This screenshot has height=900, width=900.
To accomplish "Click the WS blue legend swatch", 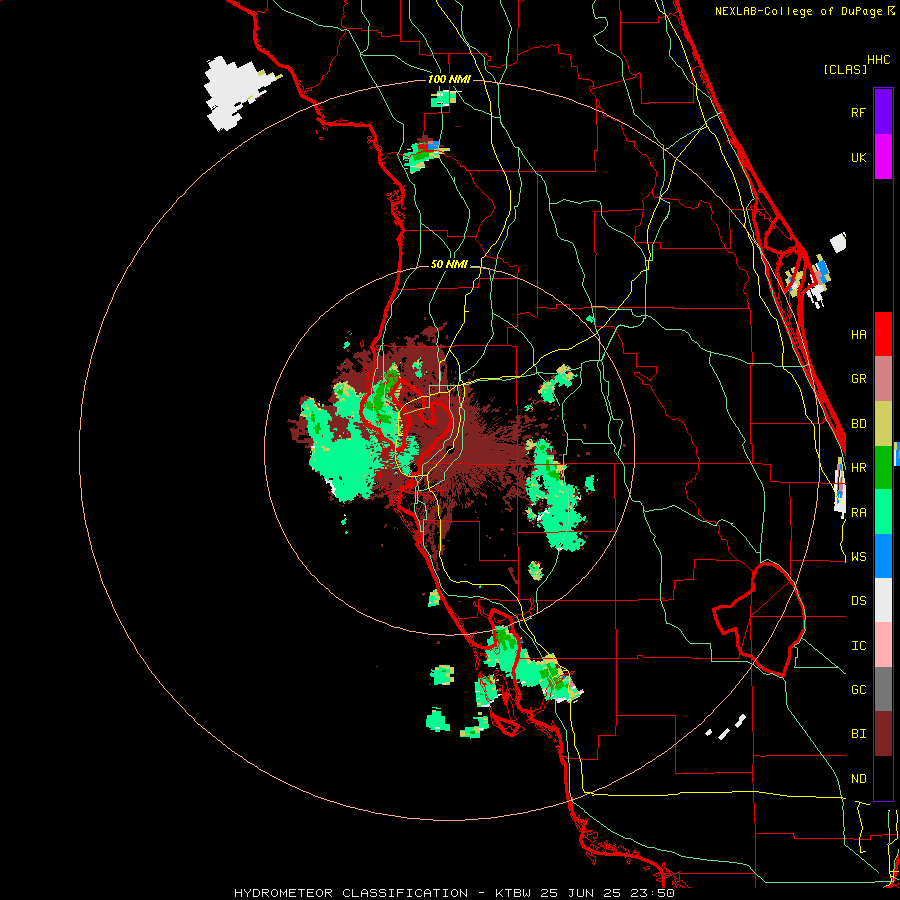I will coord(883,556).
